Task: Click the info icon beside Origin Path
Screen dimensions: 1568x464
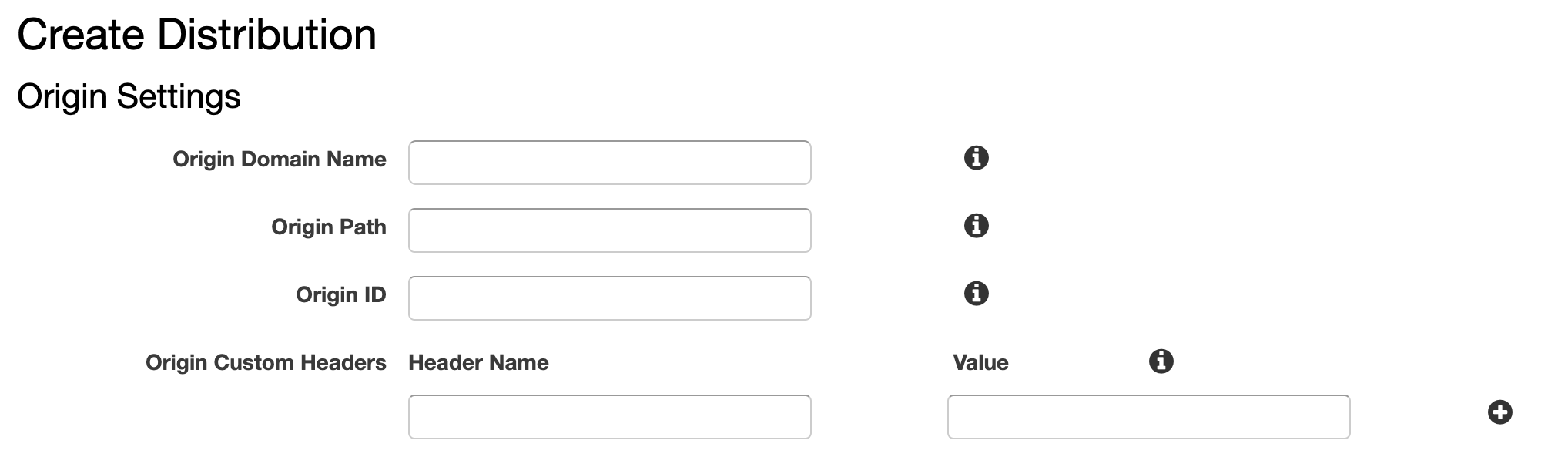Action: [976, 226]
